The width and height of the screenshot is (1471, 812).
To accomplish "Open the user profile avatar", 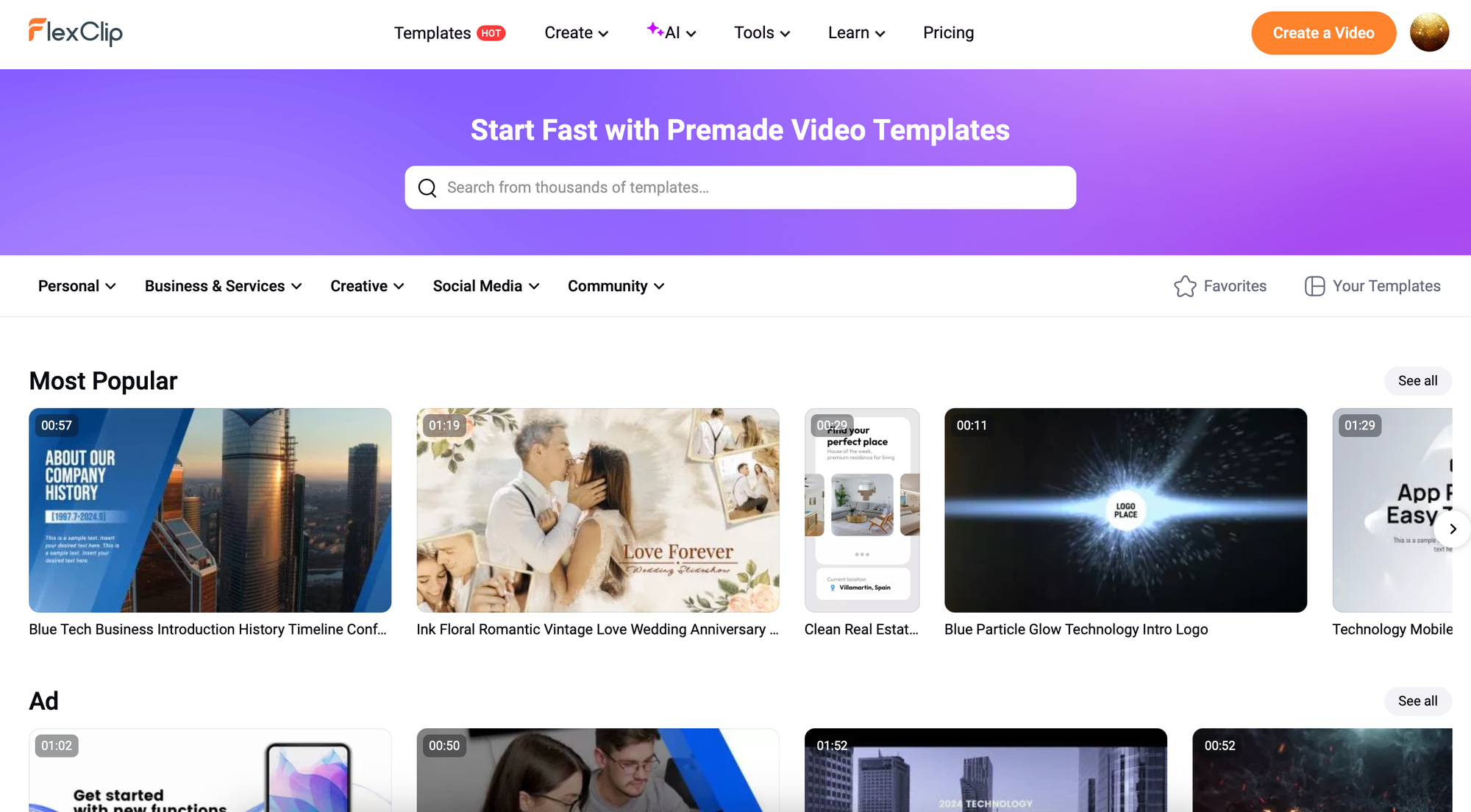I will click(1429, 32).
